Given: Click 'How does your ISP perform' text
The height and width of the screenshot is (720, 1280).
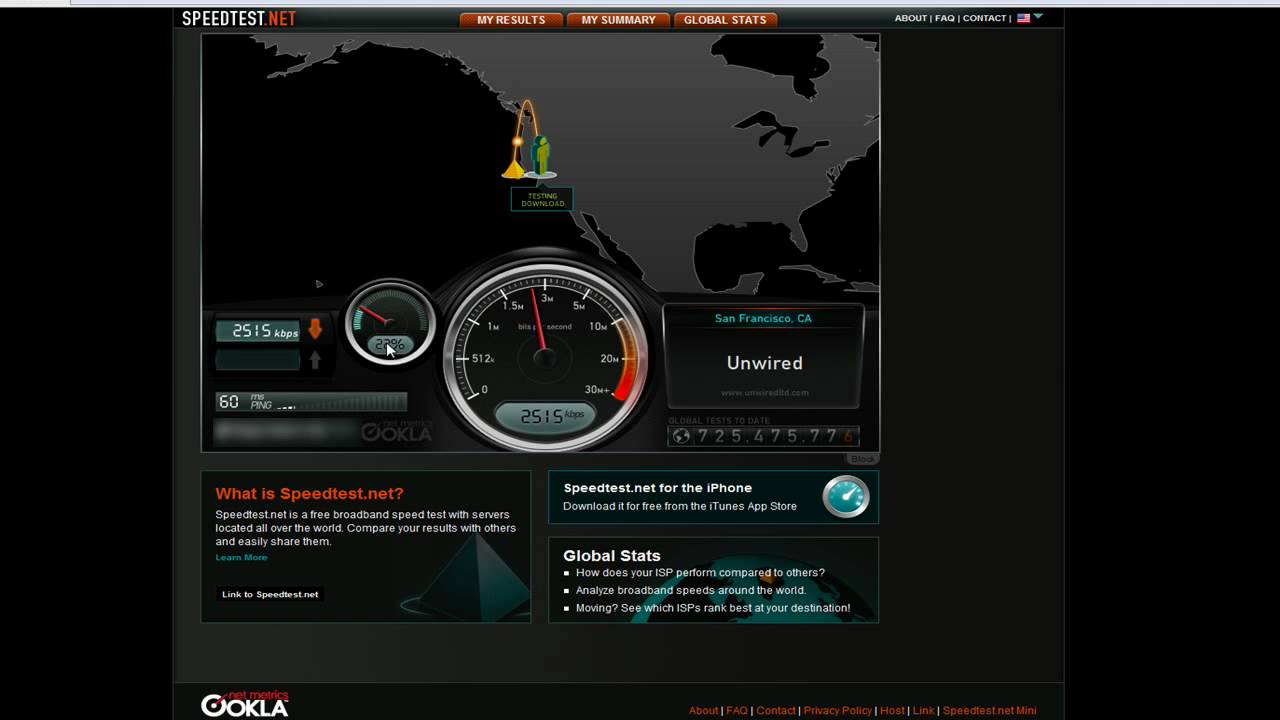Looking at the screenshot, I should pyautogui.click(x=700, y=573).
